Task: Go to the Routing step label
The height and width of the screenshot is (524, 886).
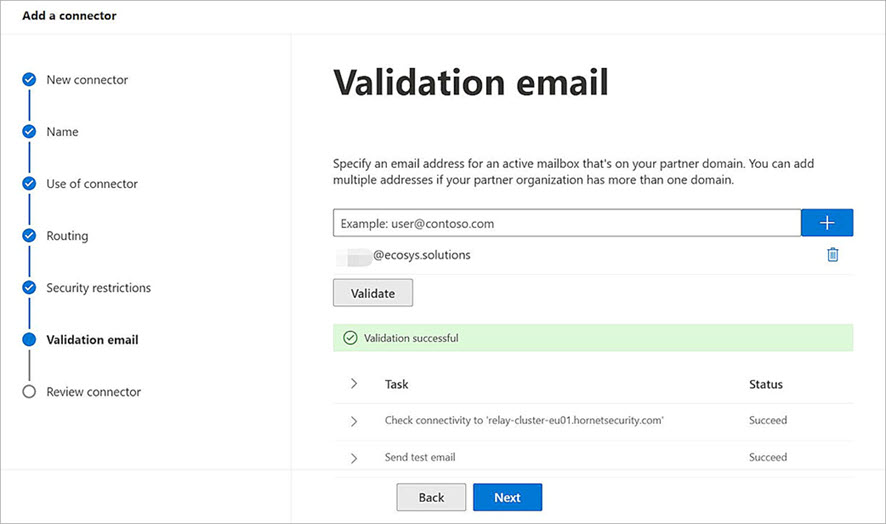Action: 67,236
